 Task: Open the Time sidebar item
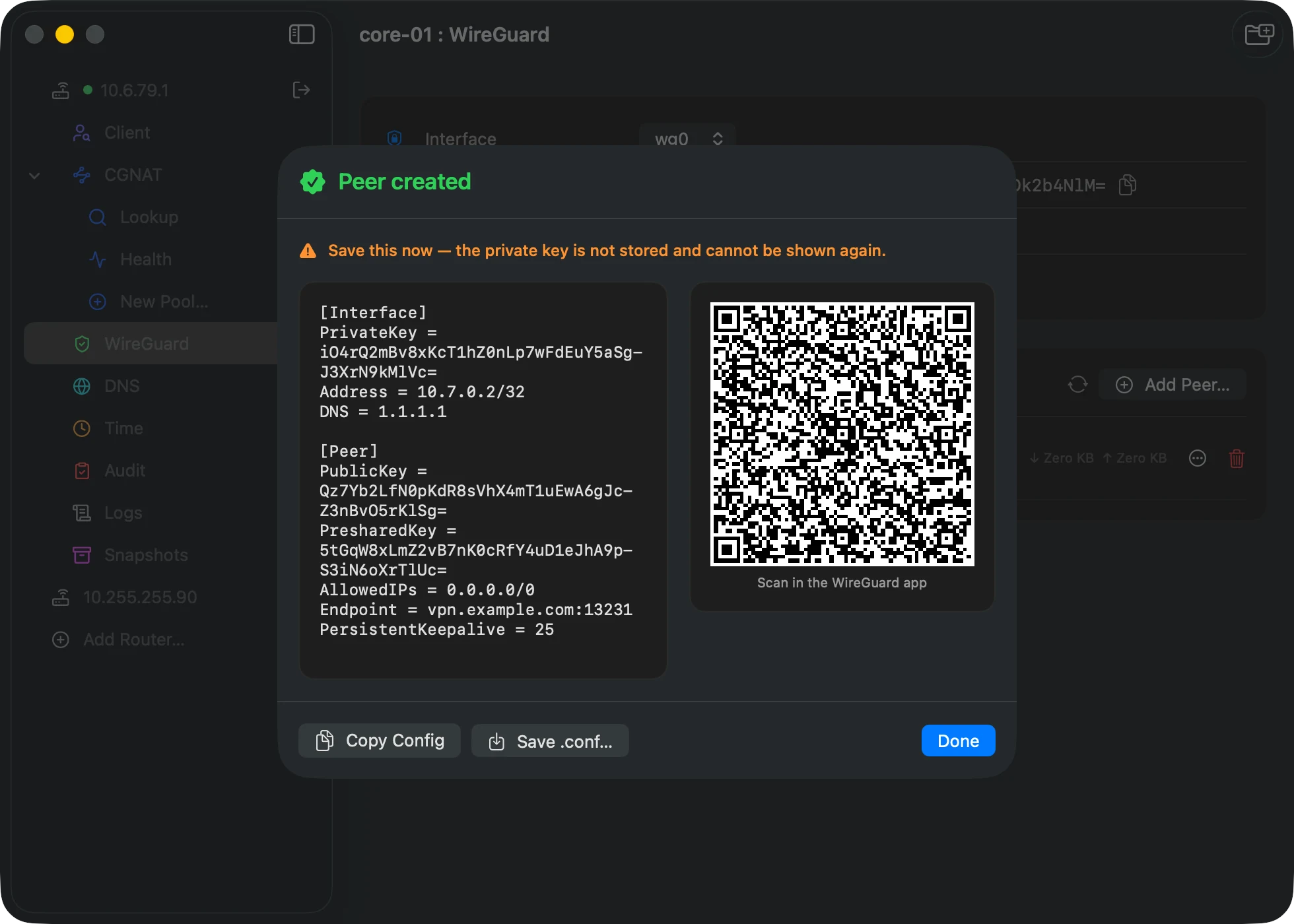coord(151,428)
